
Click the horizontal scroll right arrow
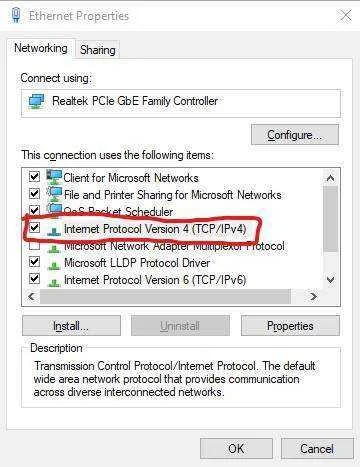(313, 296)
